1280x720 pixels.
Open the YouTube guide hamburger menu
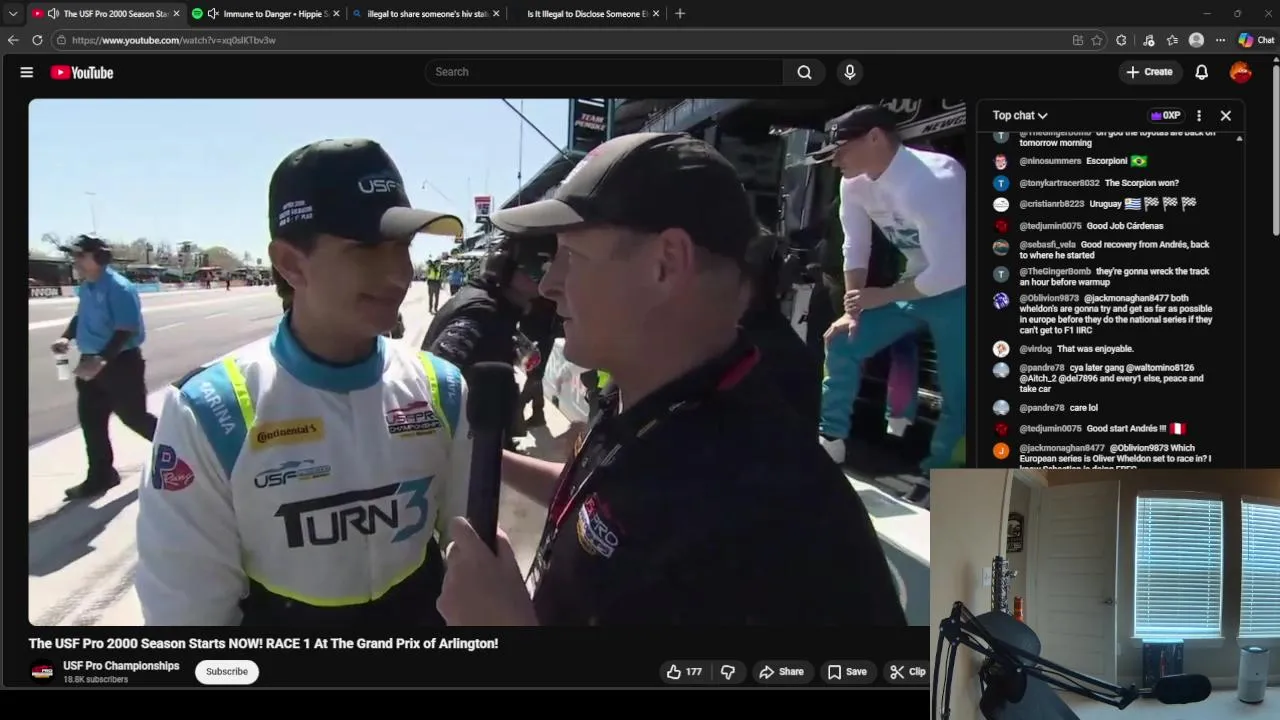[x=27, y=72]
